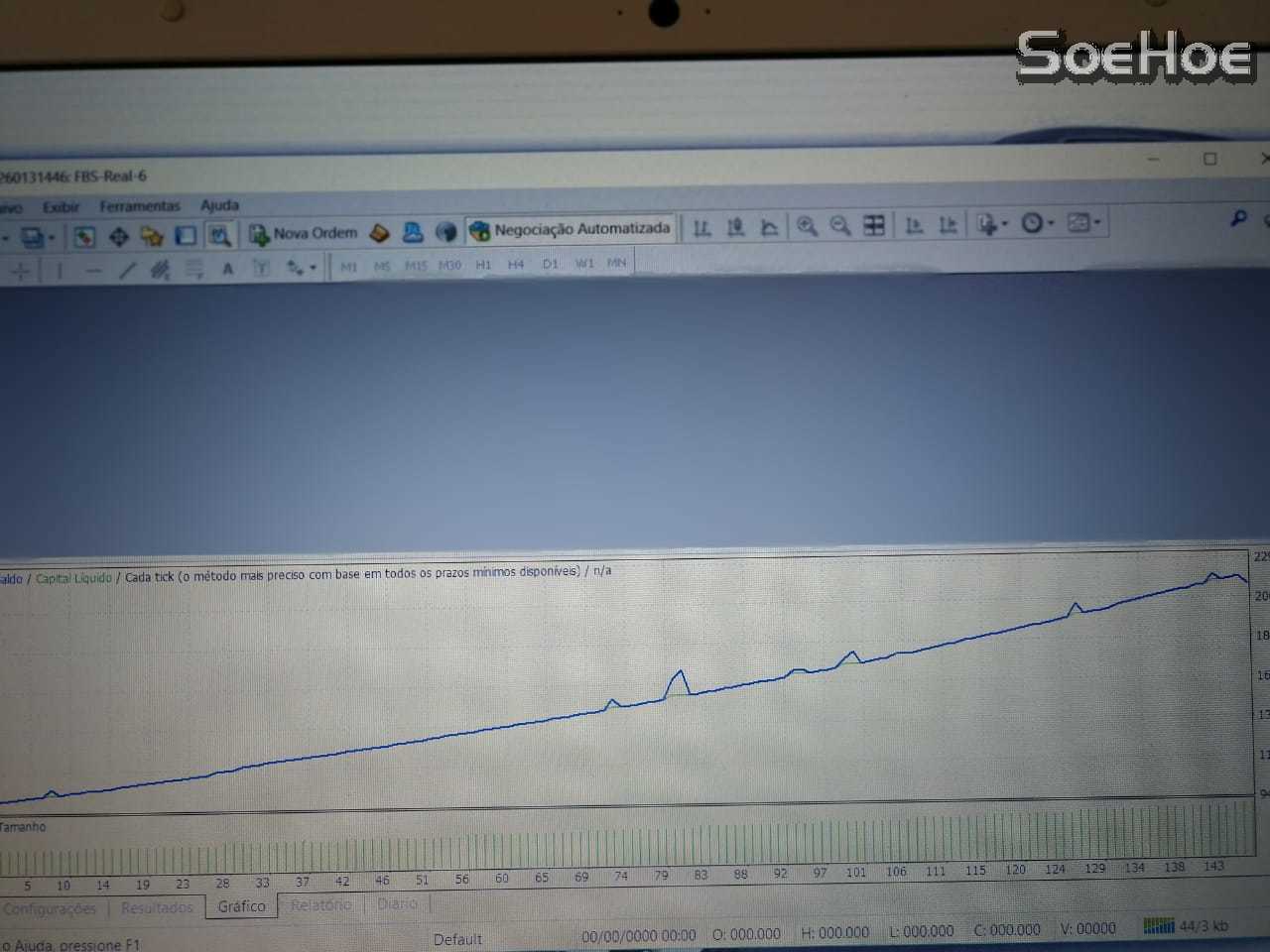Open the period templates dropdown
The width and height of the screenshot is (1270, 952).
click(1050, 226)
